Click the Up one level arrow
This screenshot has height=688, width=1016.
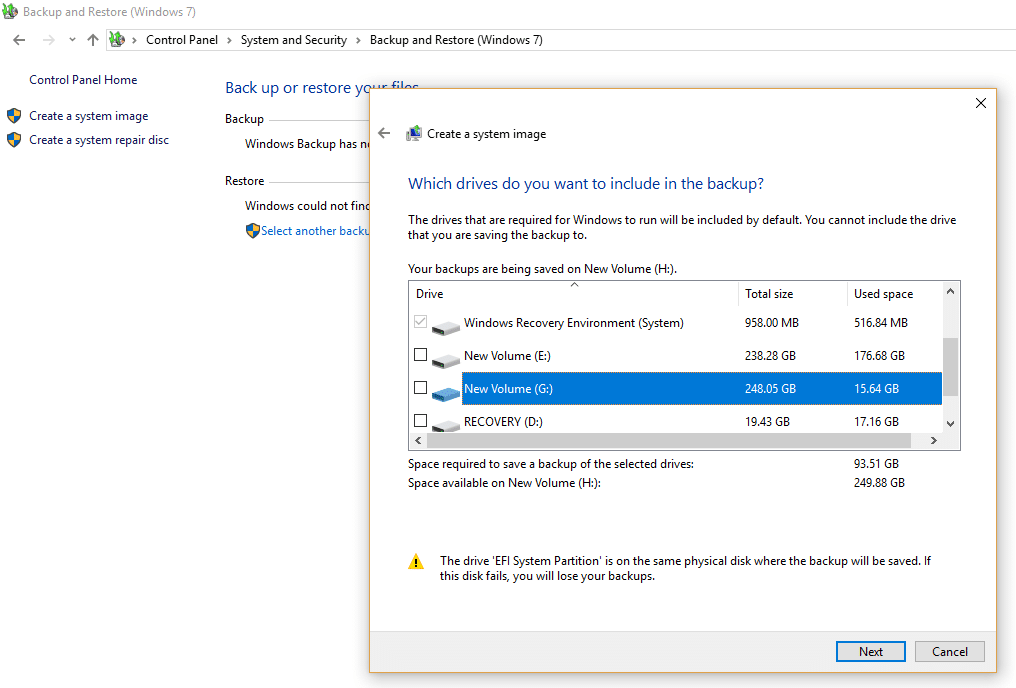click(93, 40)
